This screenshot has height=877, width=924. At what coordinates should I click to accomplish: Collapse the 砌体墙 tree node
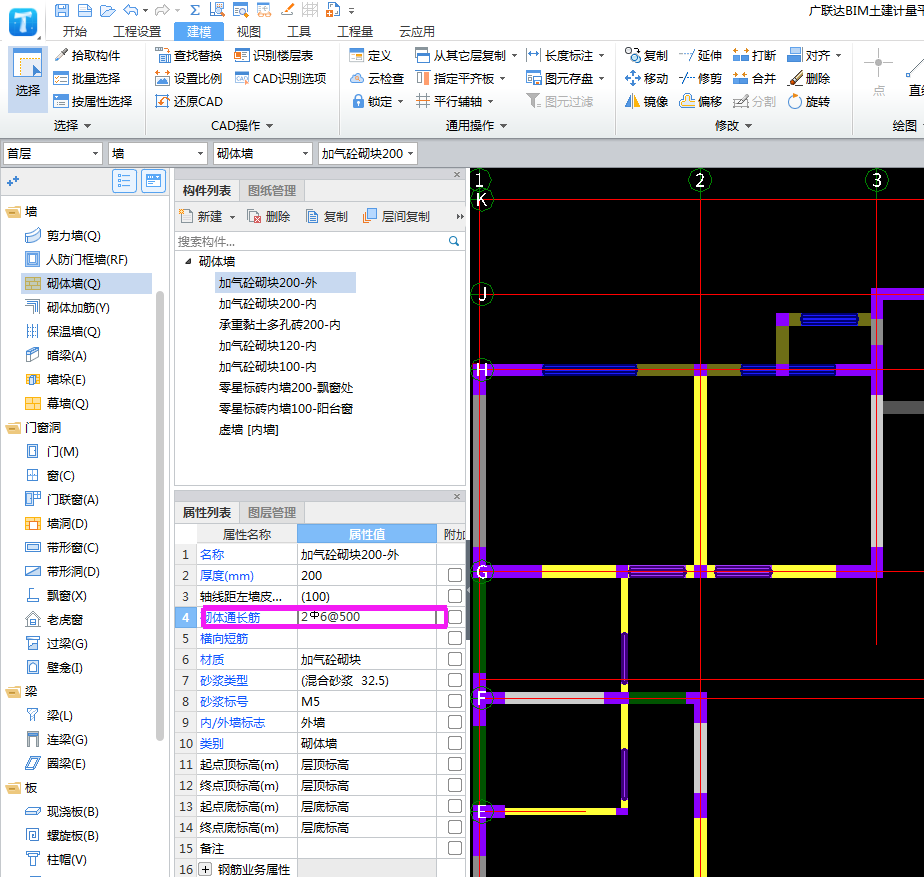188,261
